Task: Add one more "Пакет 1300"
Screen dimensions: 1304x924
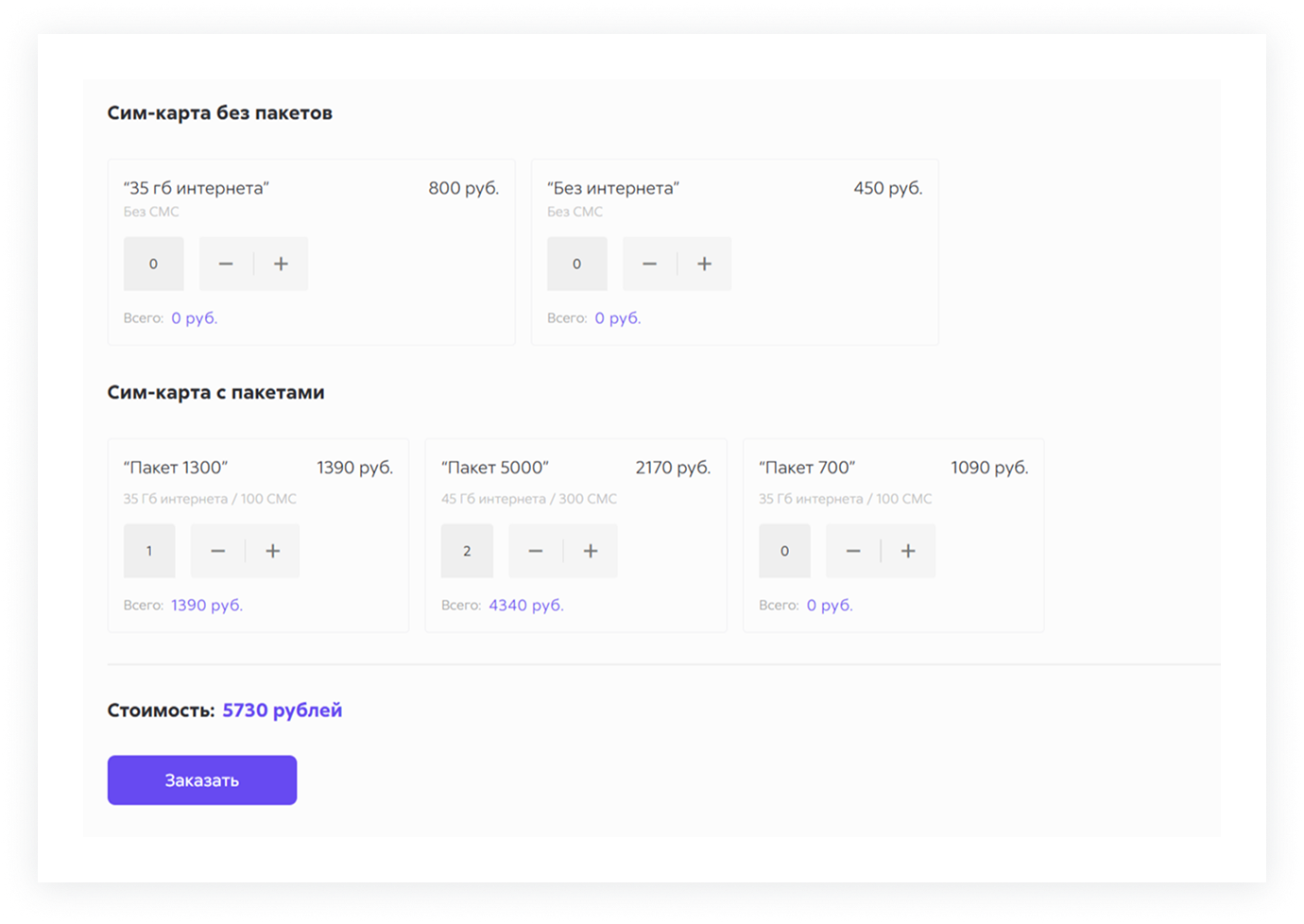Action: click(272, 551)
